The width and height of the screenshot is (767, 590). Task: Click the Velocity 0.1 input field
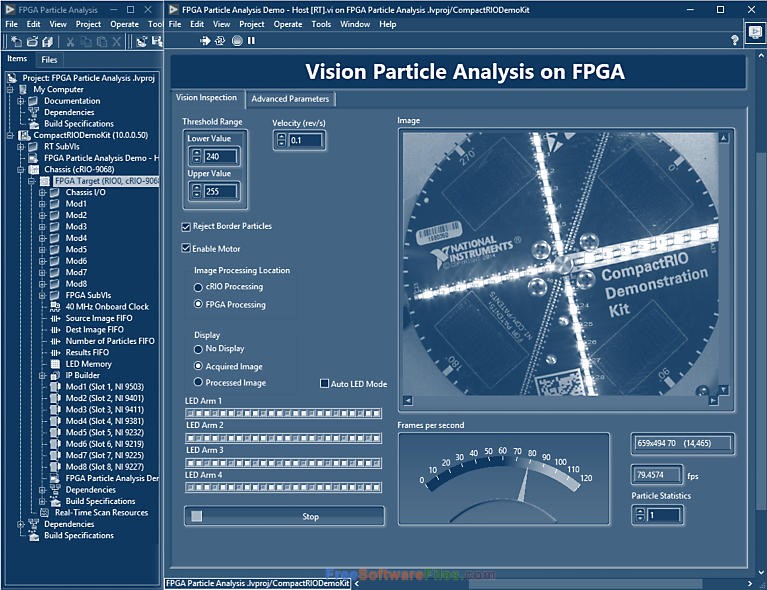[x=305, y=140]
